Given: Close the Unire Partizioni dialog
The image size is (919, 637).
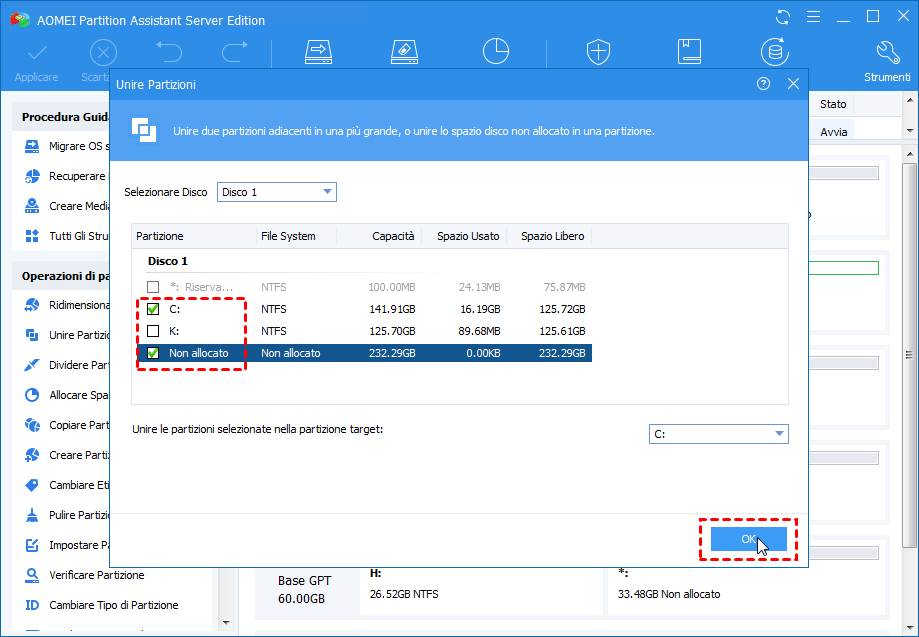Looking at the screenshot, I should (x=794, y=84).
